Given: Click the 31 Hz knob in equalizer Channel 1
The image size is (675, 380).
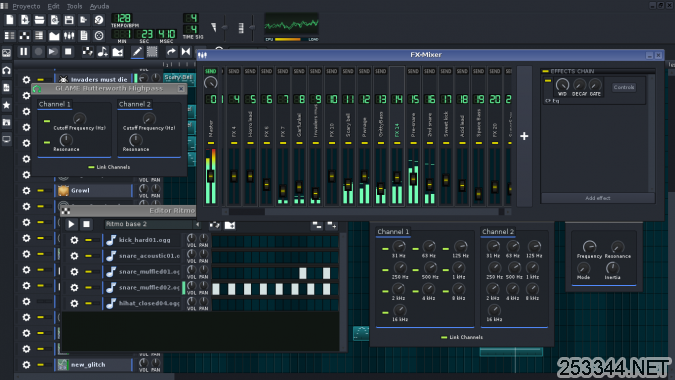Looking at the screenshot, I should click(399, 247).
